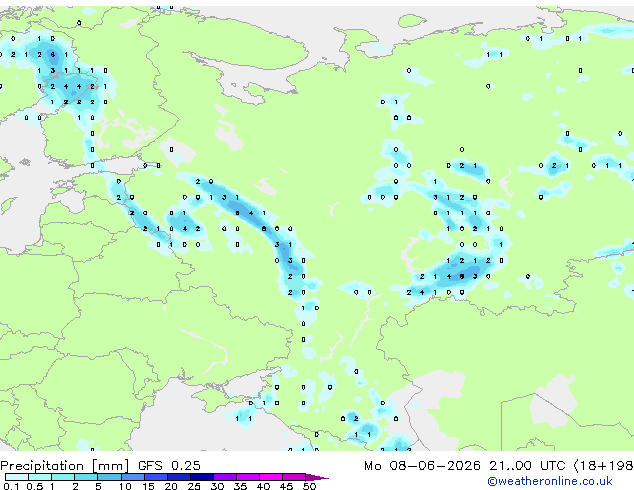634x490 pixels.
Task: Select the "Mo 08-06-2026" date text
Action: tap(422, 466)
